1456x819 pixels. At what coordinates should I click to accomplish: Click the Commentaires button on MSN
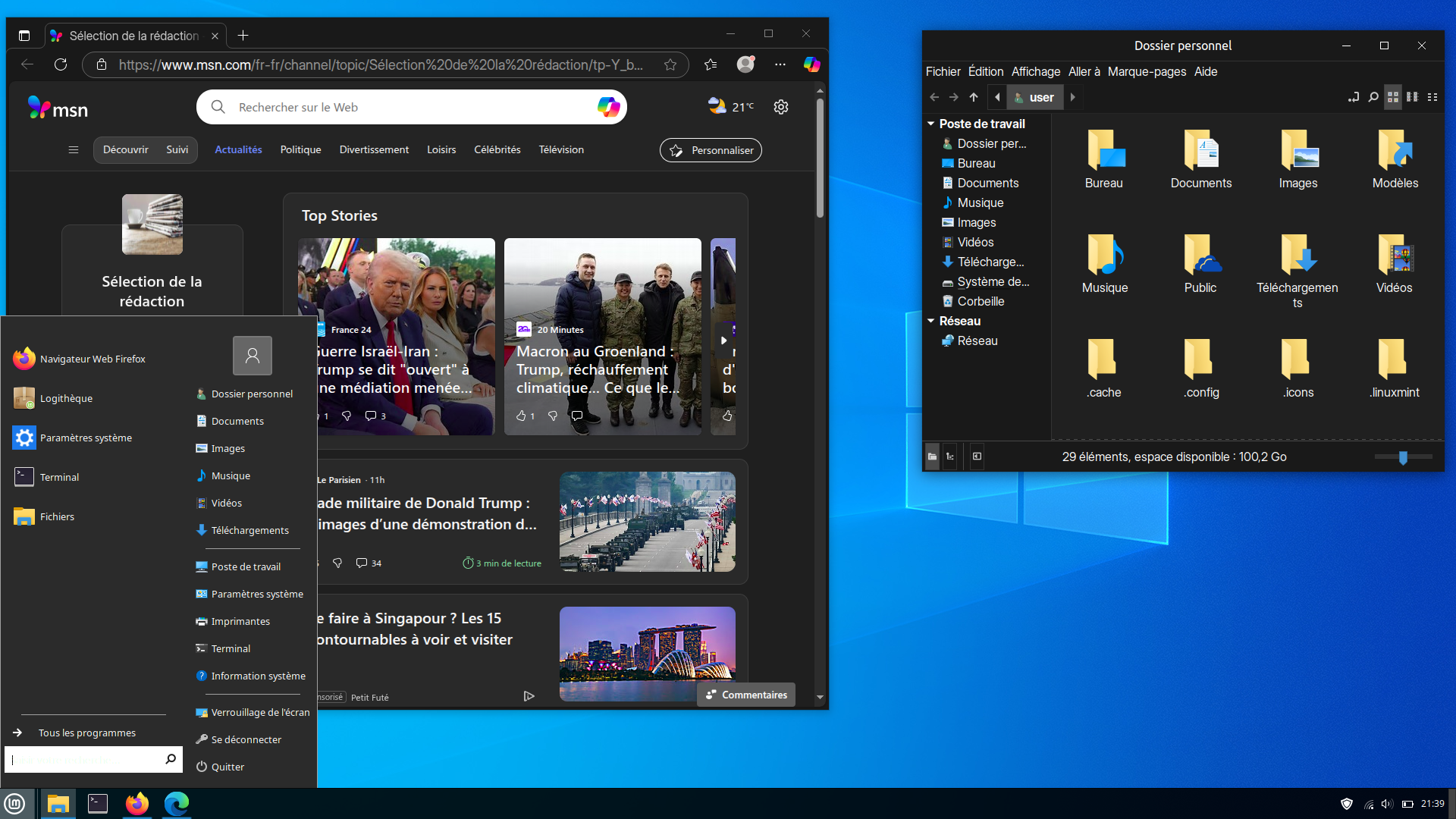tap(746, 695)
